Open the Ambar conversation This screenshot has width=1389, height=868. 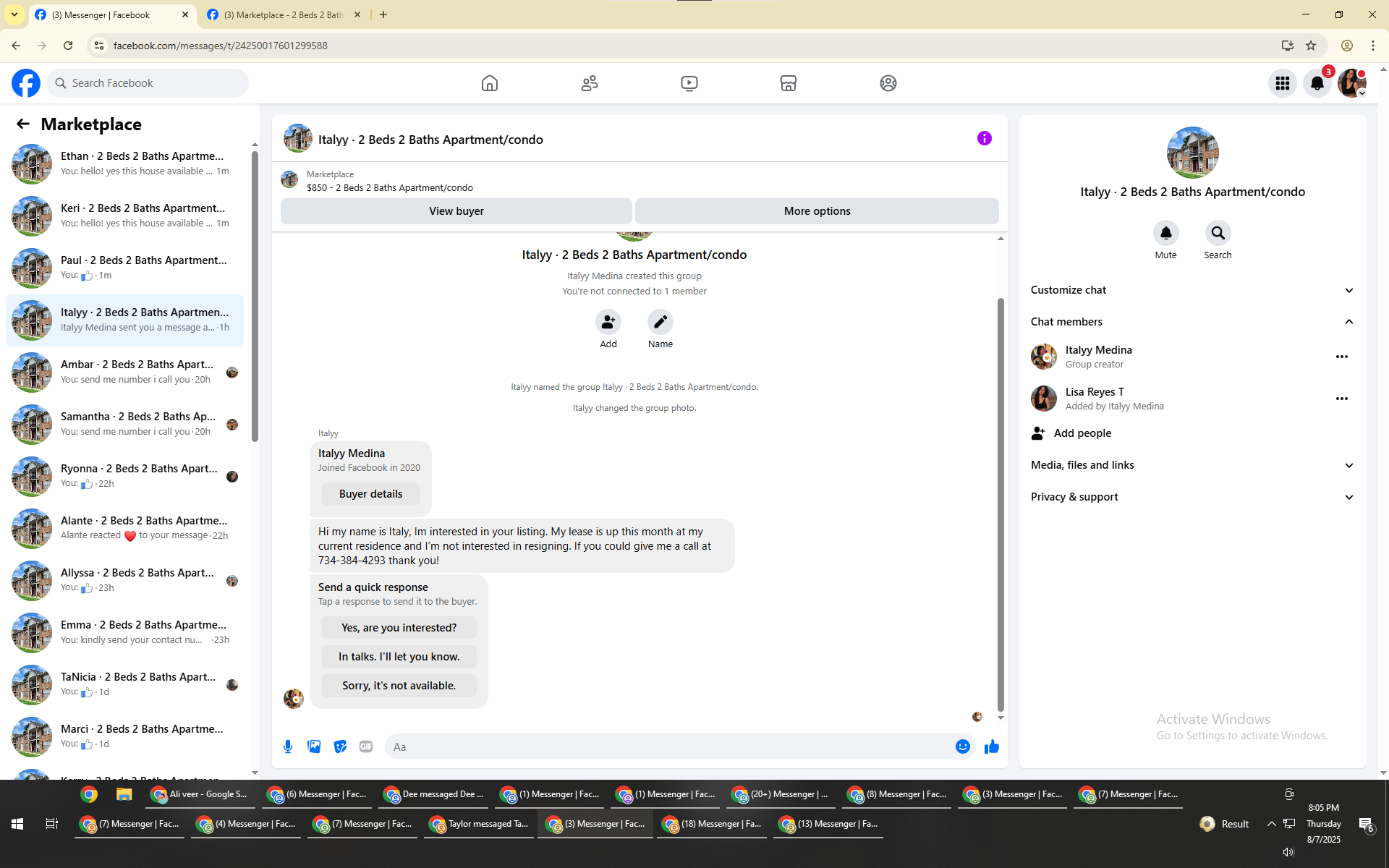(124, 372)
